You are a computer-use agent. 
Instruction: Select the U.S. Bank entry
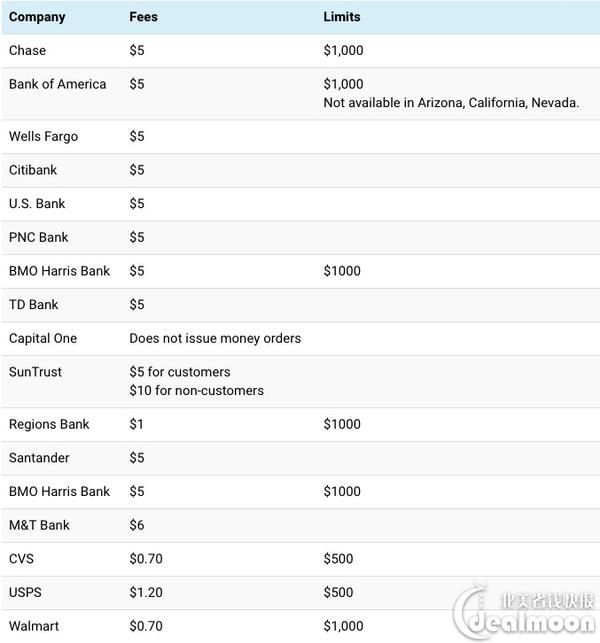(x=37, y=204)
